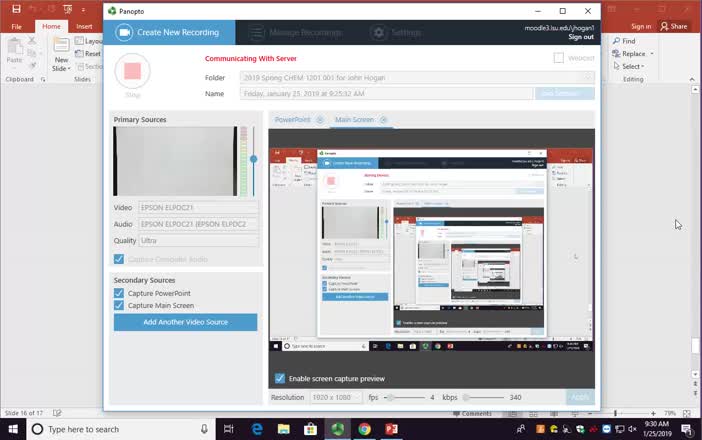Click the Apply button
Screen dimensions: 702x440
pos(580,397)
